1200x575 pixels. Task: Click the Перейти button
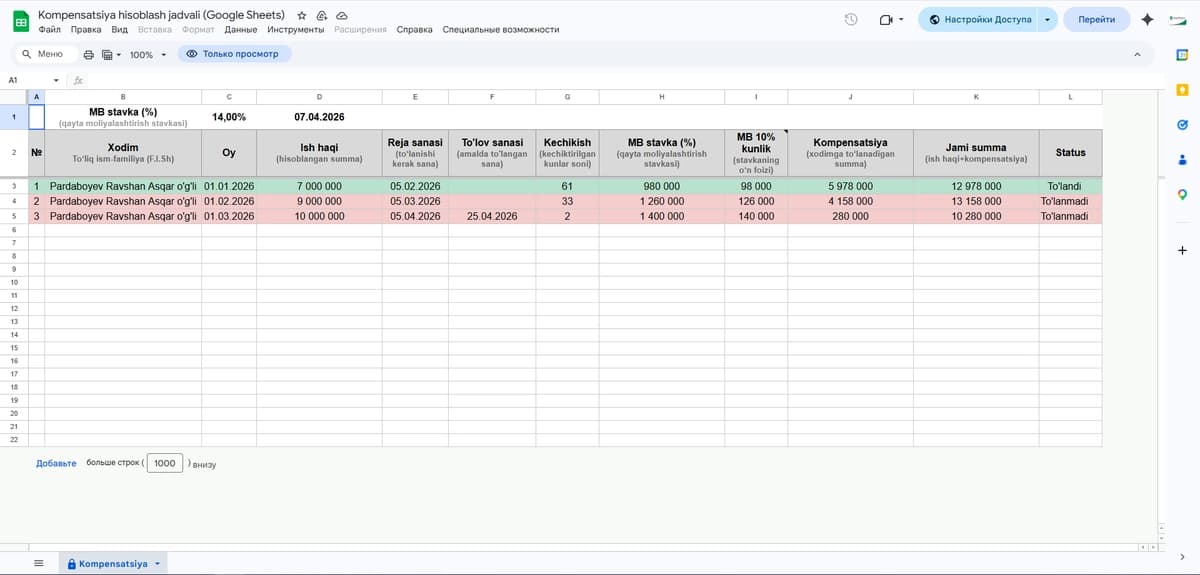point(1097,19)
